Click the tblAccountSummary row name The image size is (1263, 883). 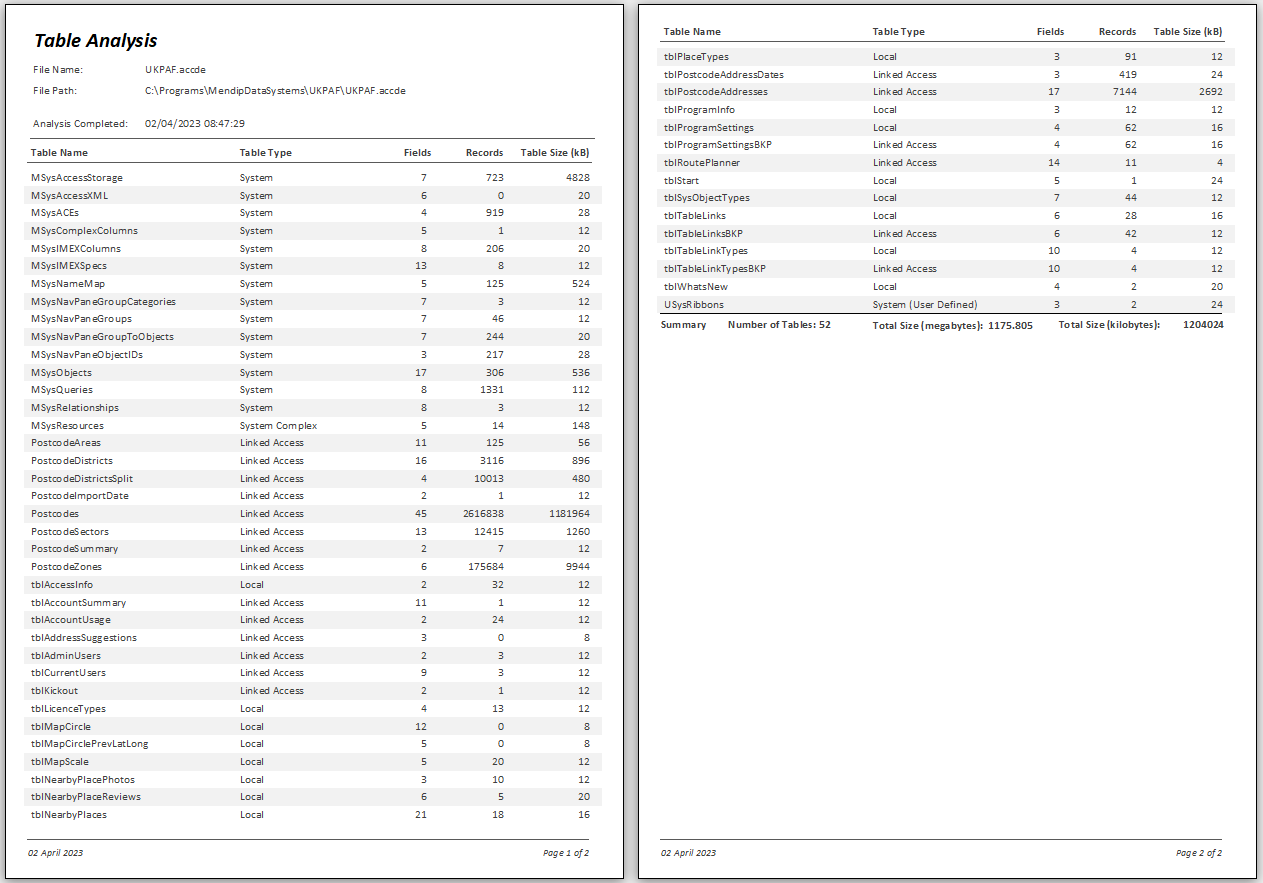point(79,603)
